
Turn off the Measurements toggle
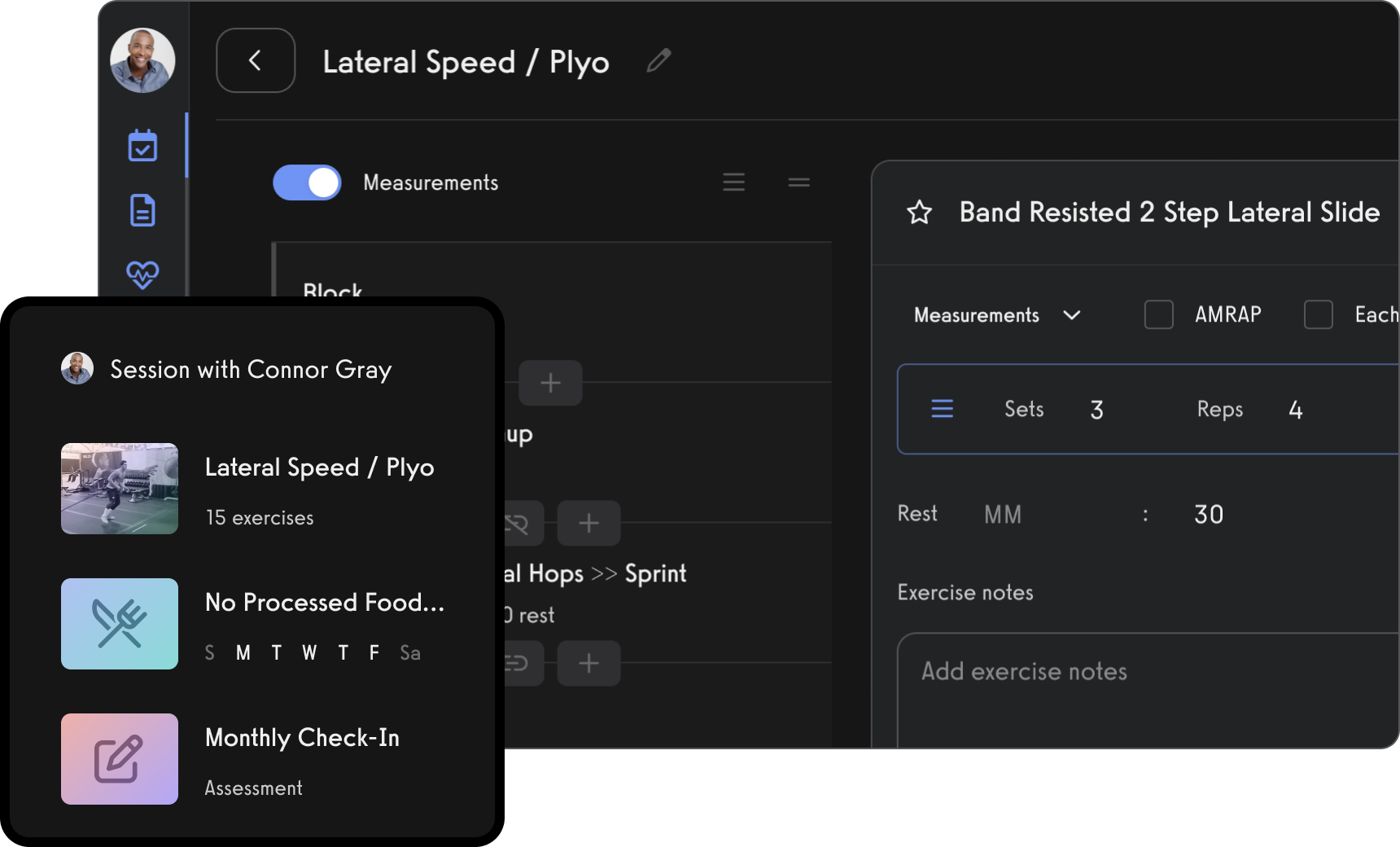[x=307, y=182]
